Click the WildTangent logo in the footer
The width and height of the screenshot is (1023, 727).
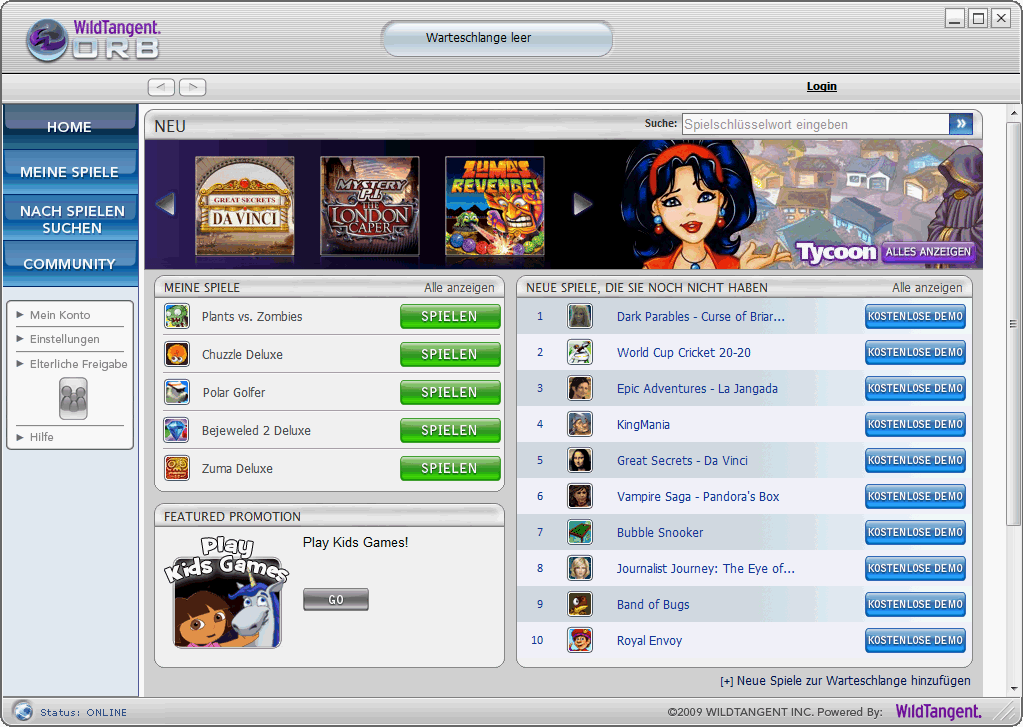tap(938, 711)
